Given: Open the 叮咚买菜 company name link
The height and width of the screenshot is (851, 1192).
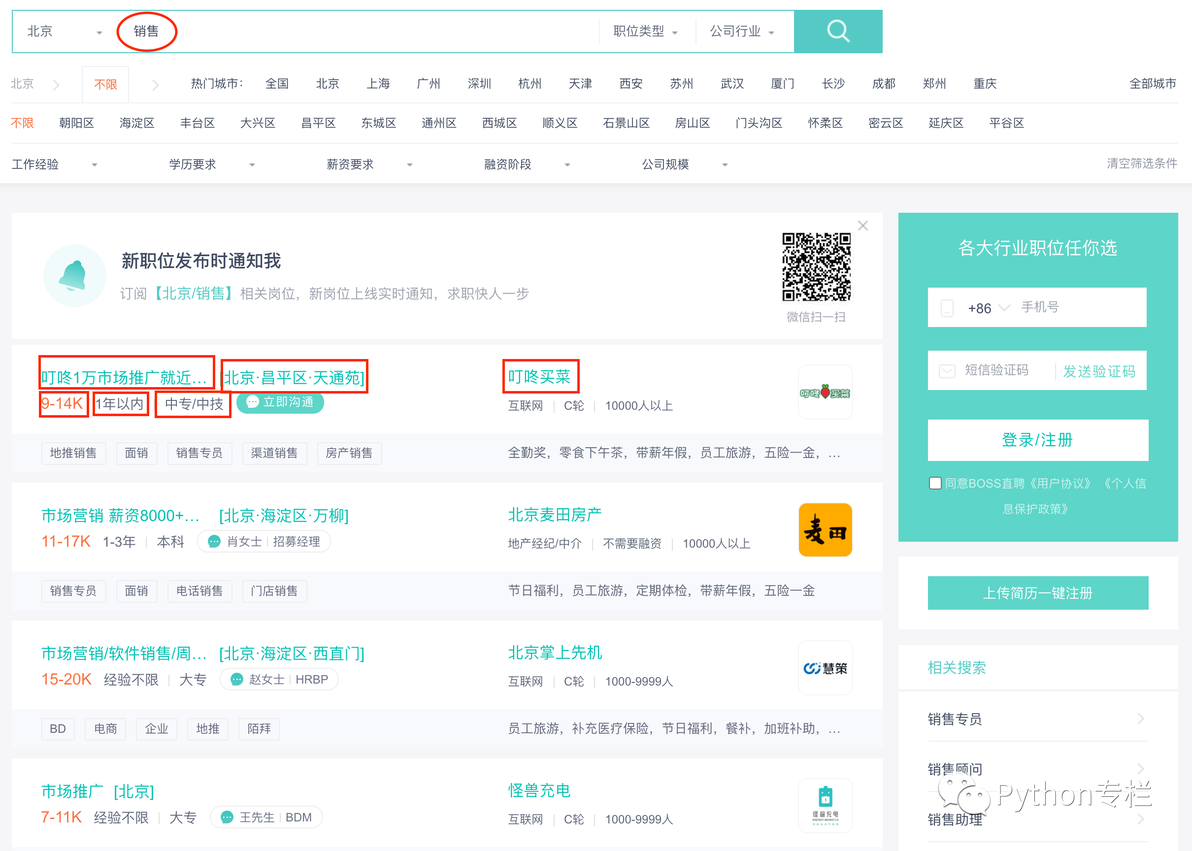Looking at the screenshot, I should click(539, 376).
